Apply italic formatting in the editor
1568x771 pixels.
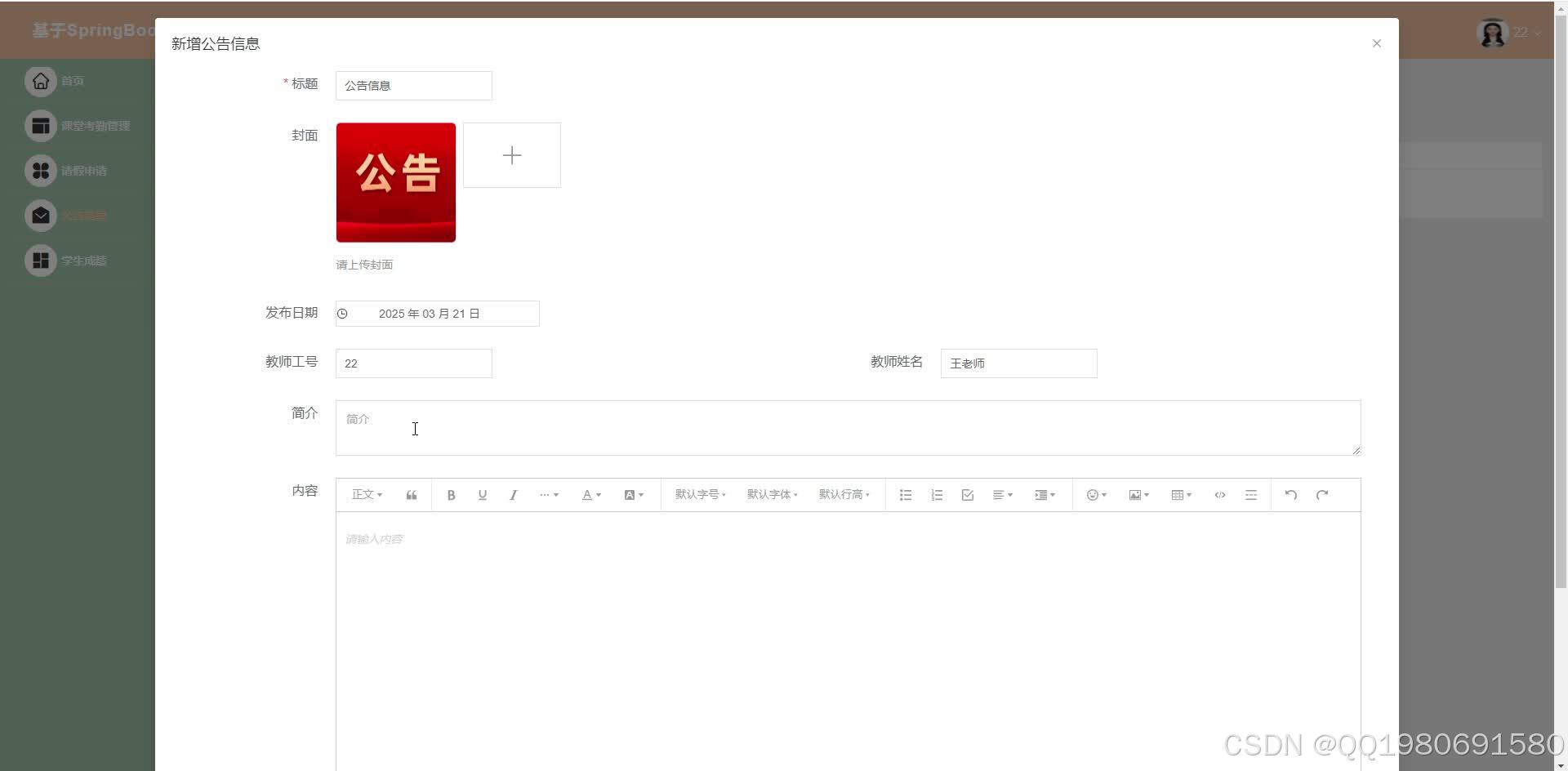tap(513, 494)
